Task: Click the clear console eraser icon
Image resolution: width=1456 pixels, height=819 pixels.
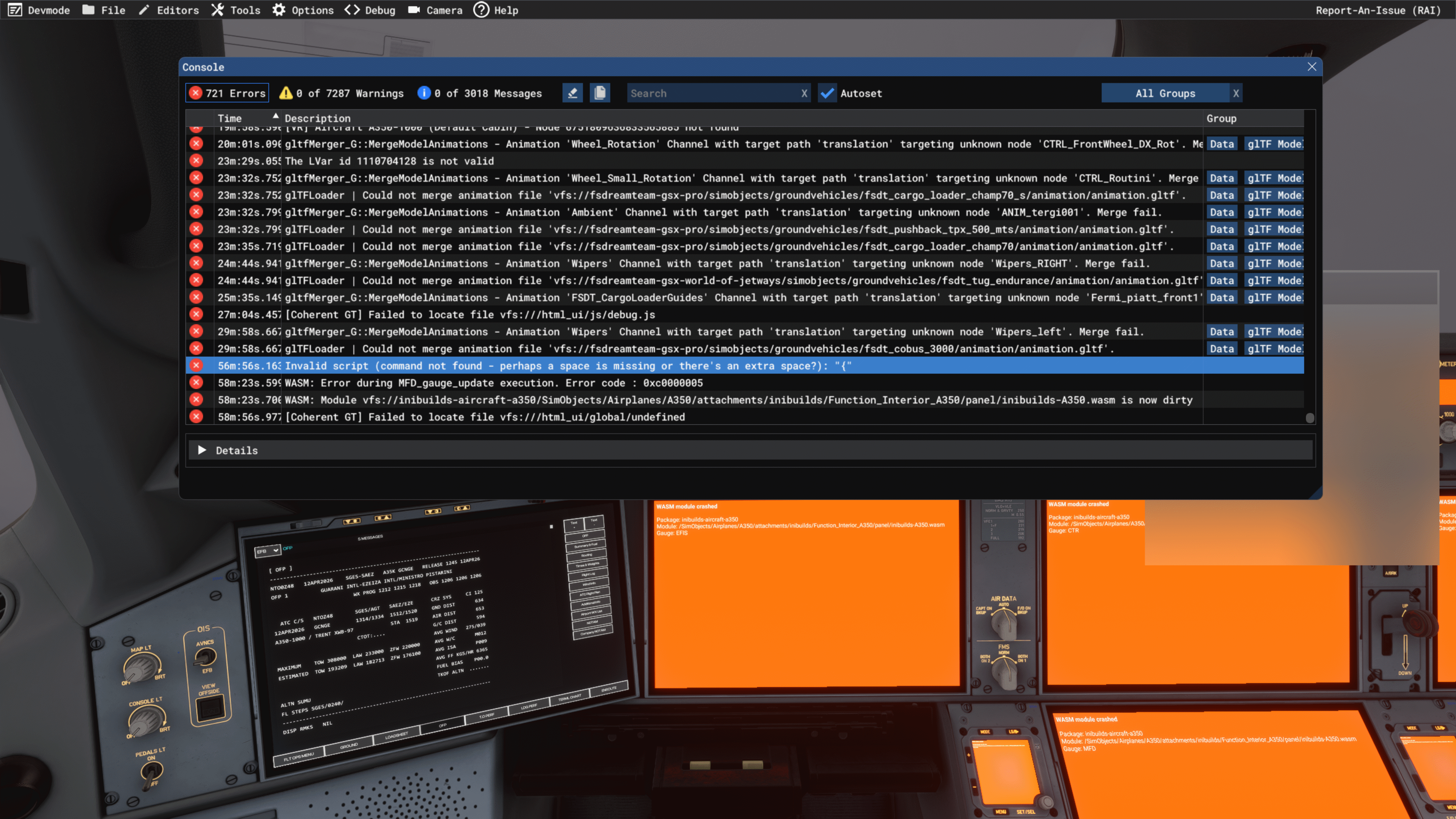Action: [572, 93]
